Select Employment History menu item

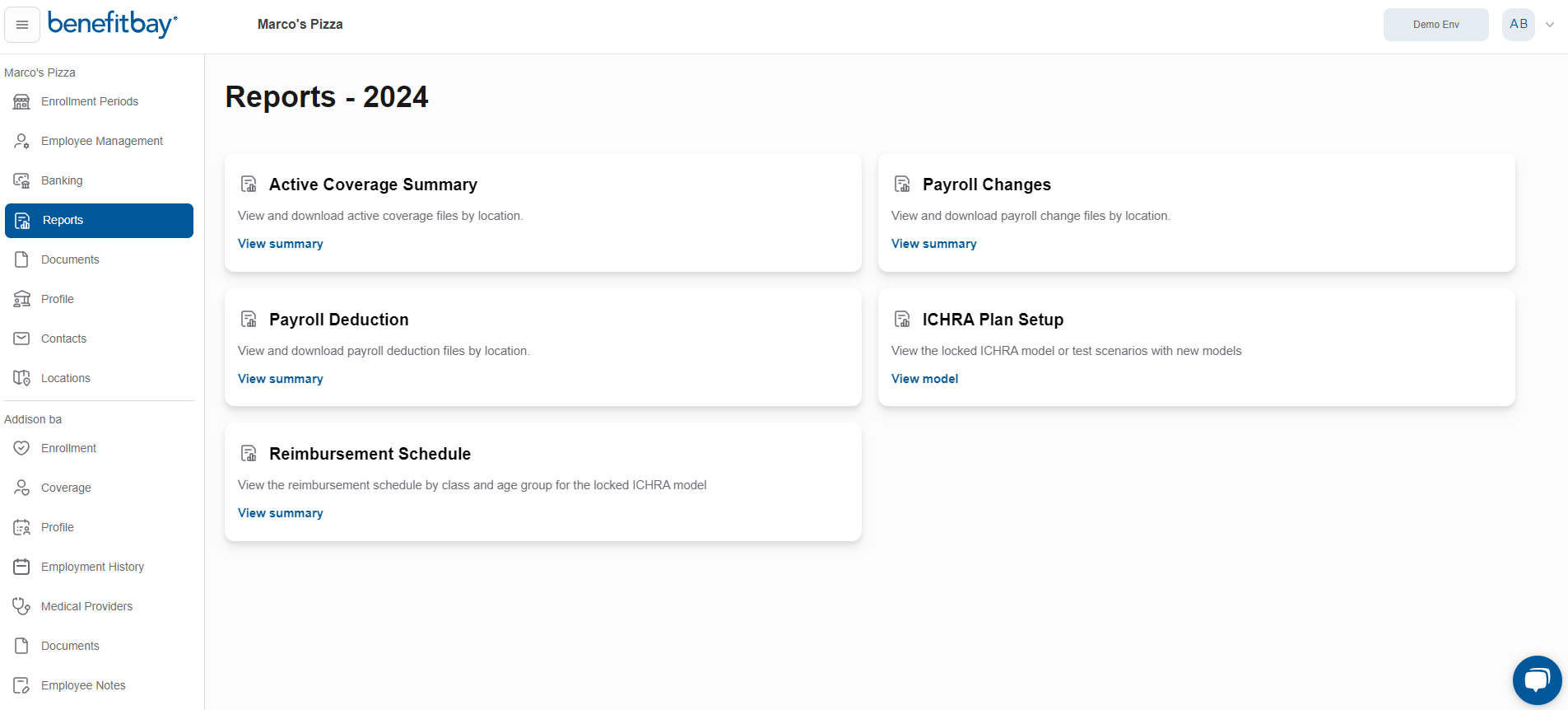coord(99,567)
